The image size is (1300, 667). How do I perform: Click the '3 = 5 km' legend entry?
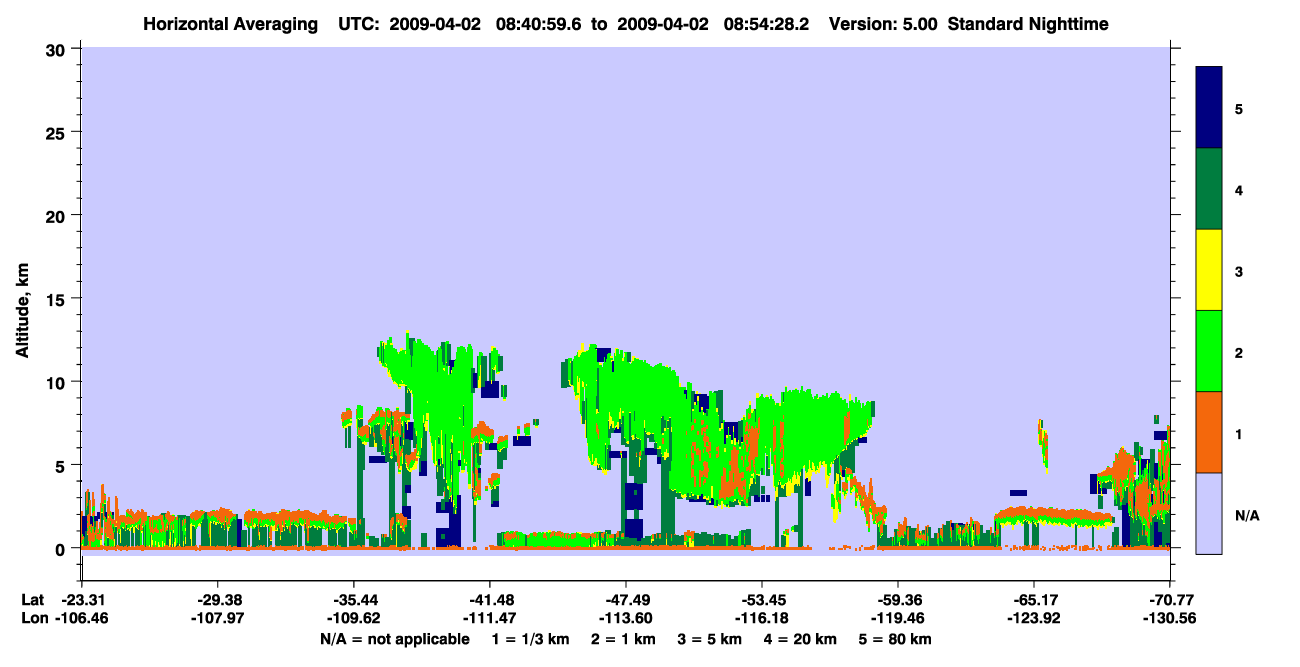coord(711,639)
